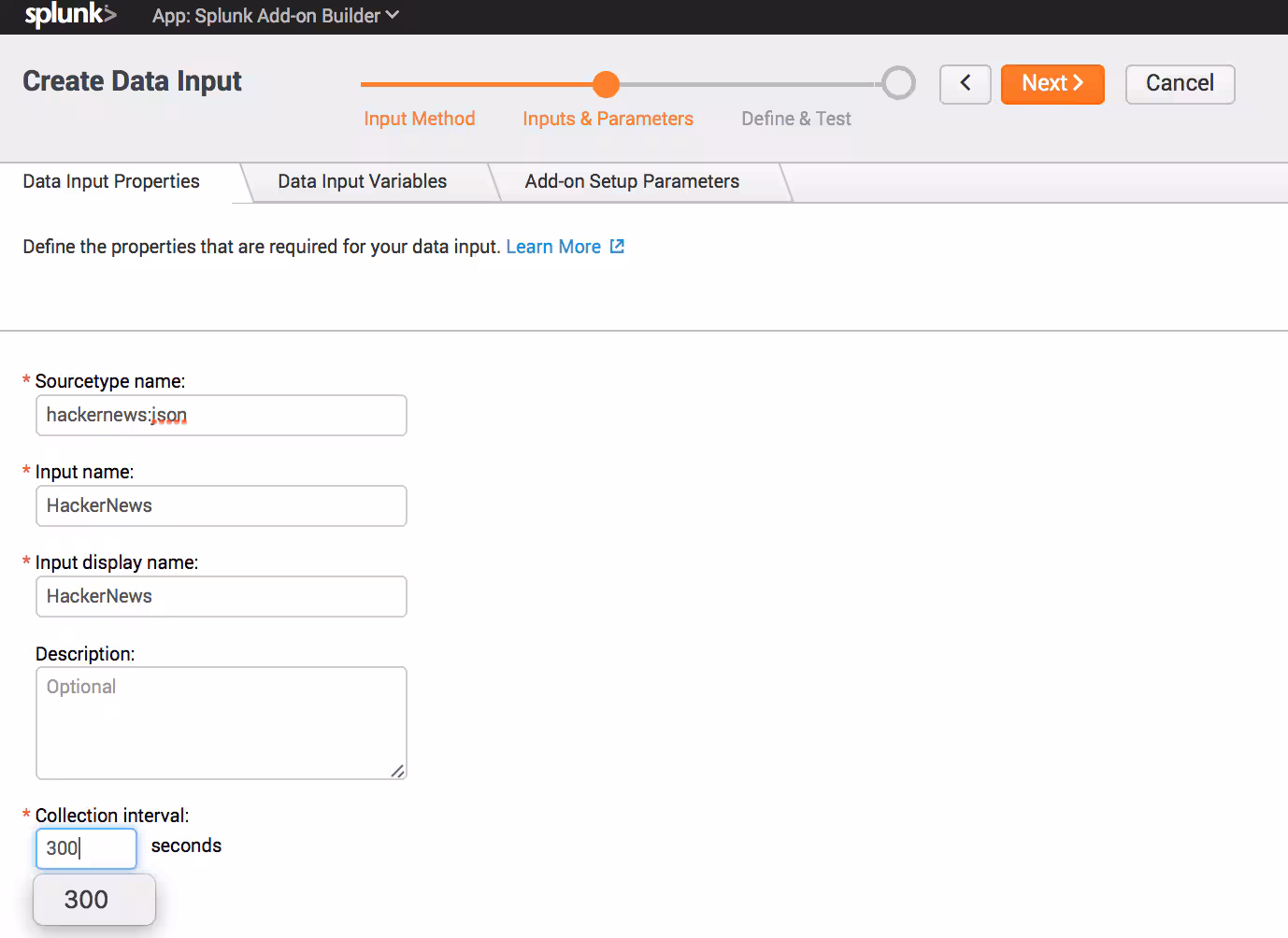
Task: Select the 300 autocomplete suggestion
Action: tap(93, 899)
